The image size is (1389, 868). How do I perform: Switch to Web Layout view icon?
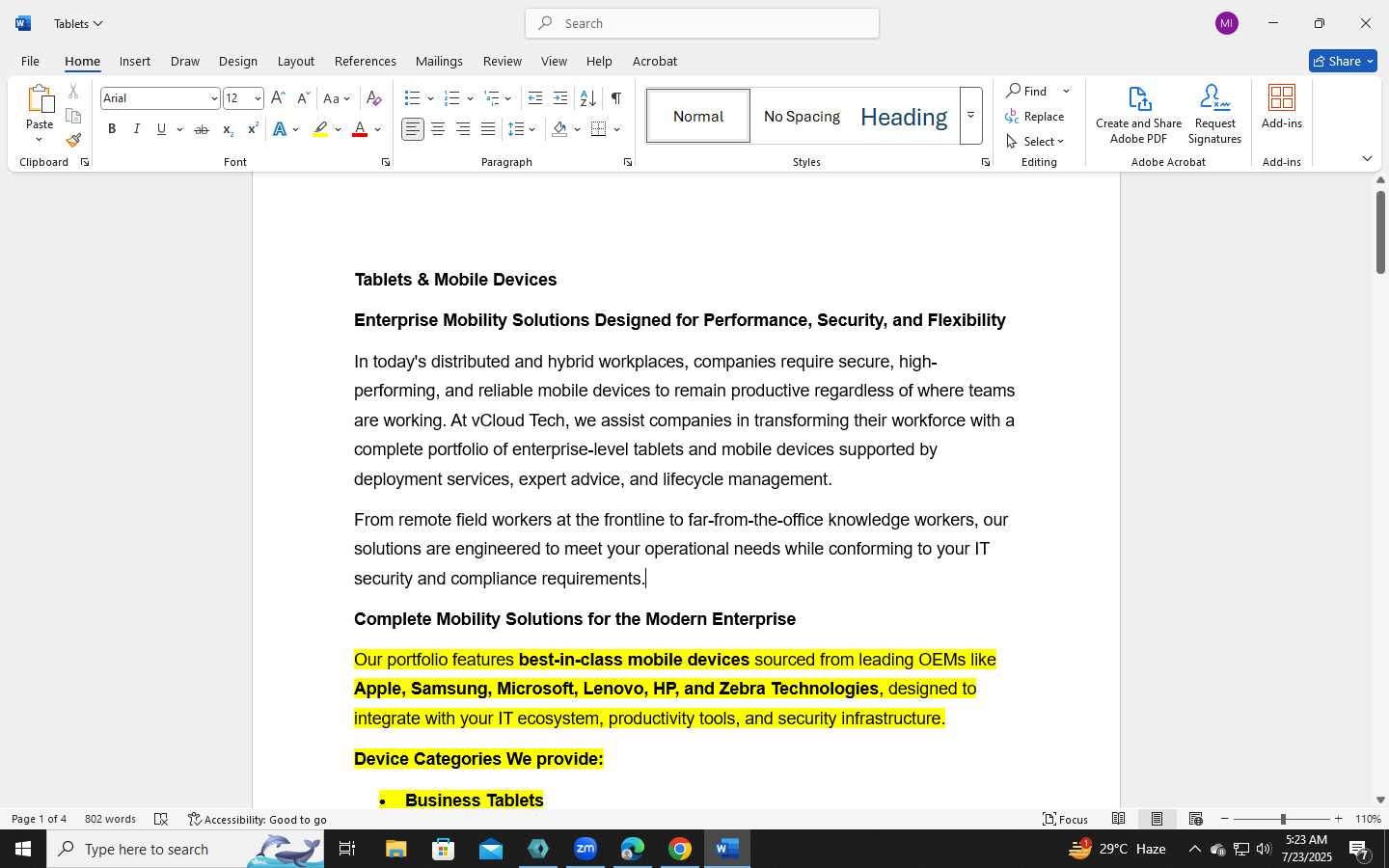[1196, 819]
